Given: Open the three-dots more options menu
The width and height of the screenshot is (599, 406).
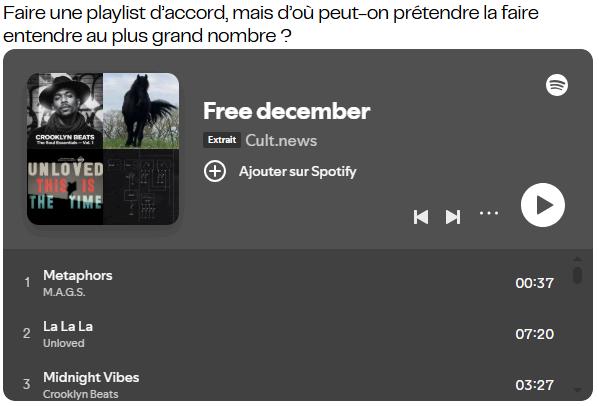Looking at the screenshot, I should [x=489, y=213].
